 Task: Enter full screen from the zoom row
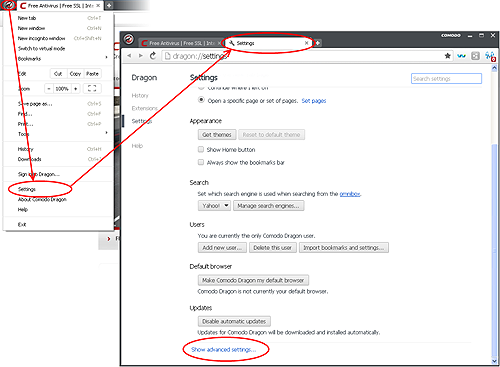92,88
